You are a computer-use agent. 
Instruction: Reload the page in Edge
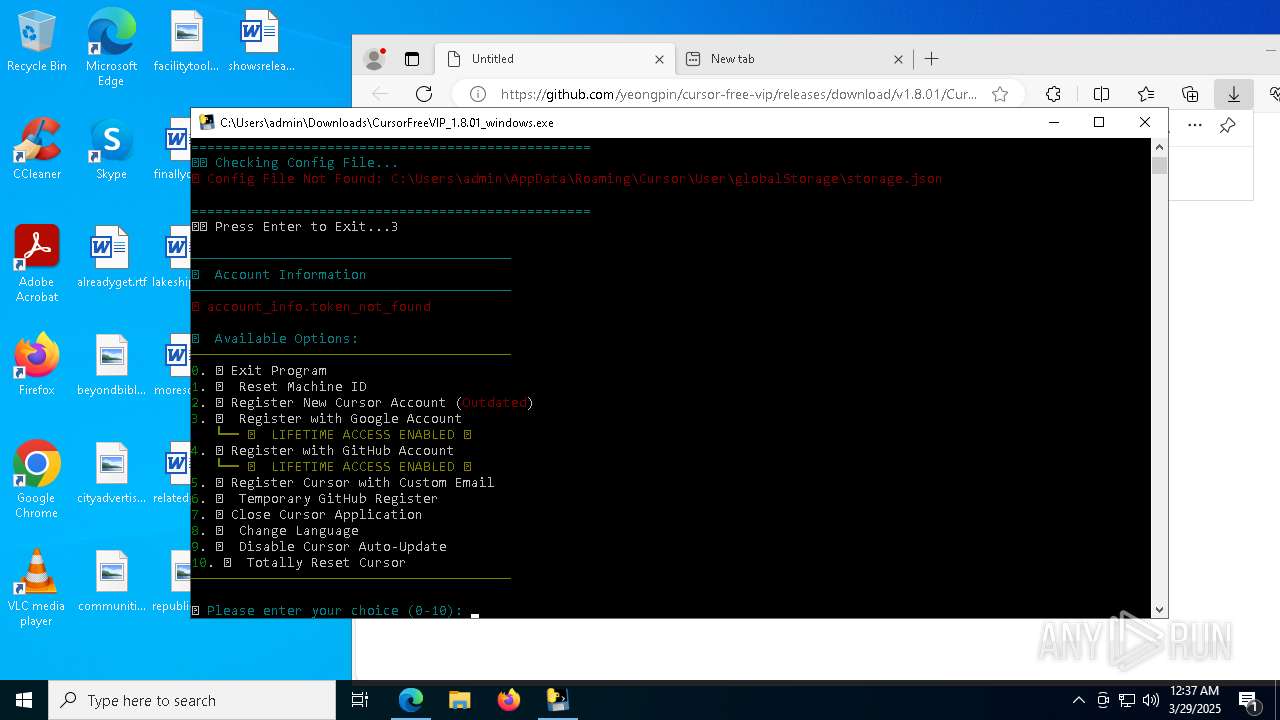pyautogui.click(x=424, y=94)
